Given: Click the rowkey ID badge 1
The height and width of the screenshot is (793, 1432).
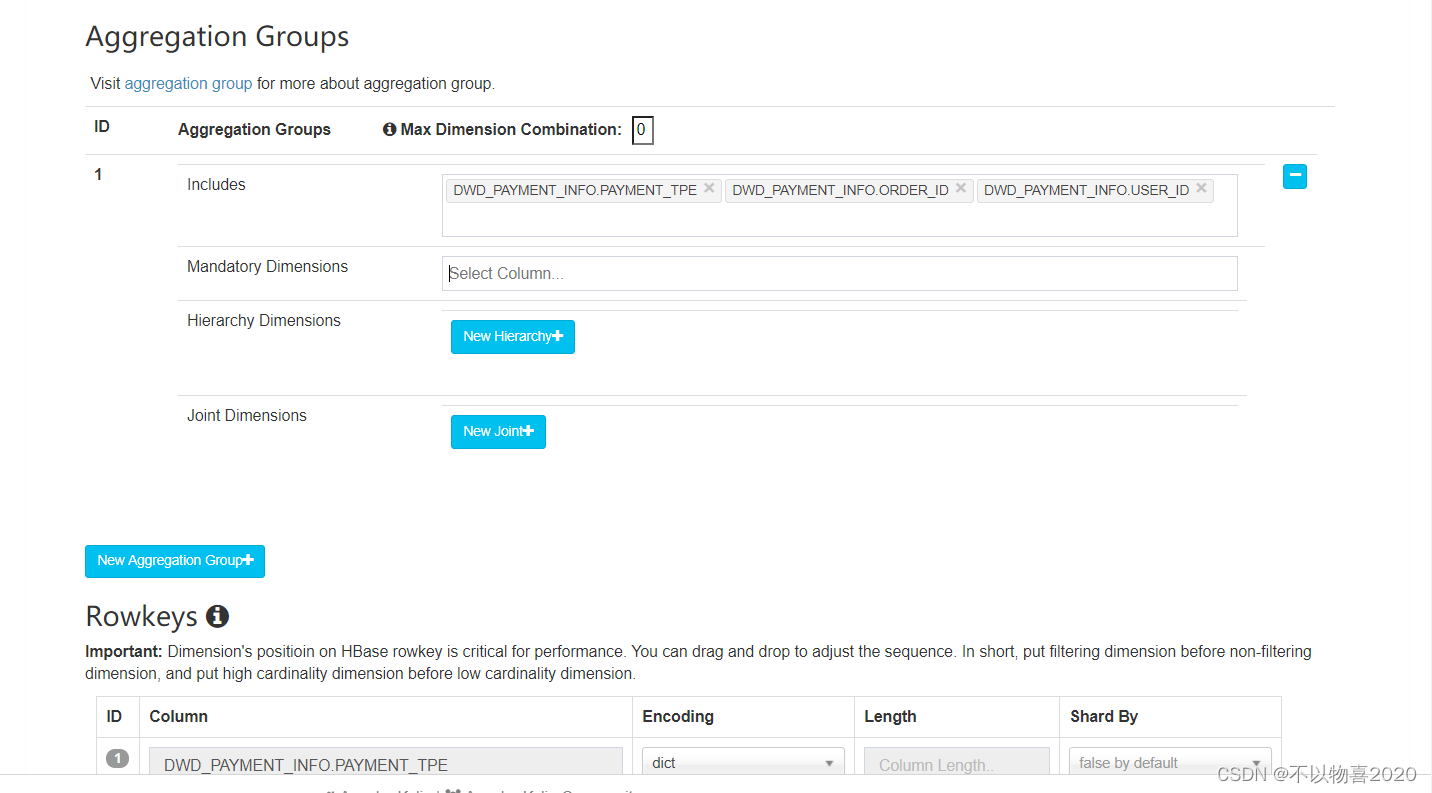Looking at the screenshot, I should click(117, 759).
